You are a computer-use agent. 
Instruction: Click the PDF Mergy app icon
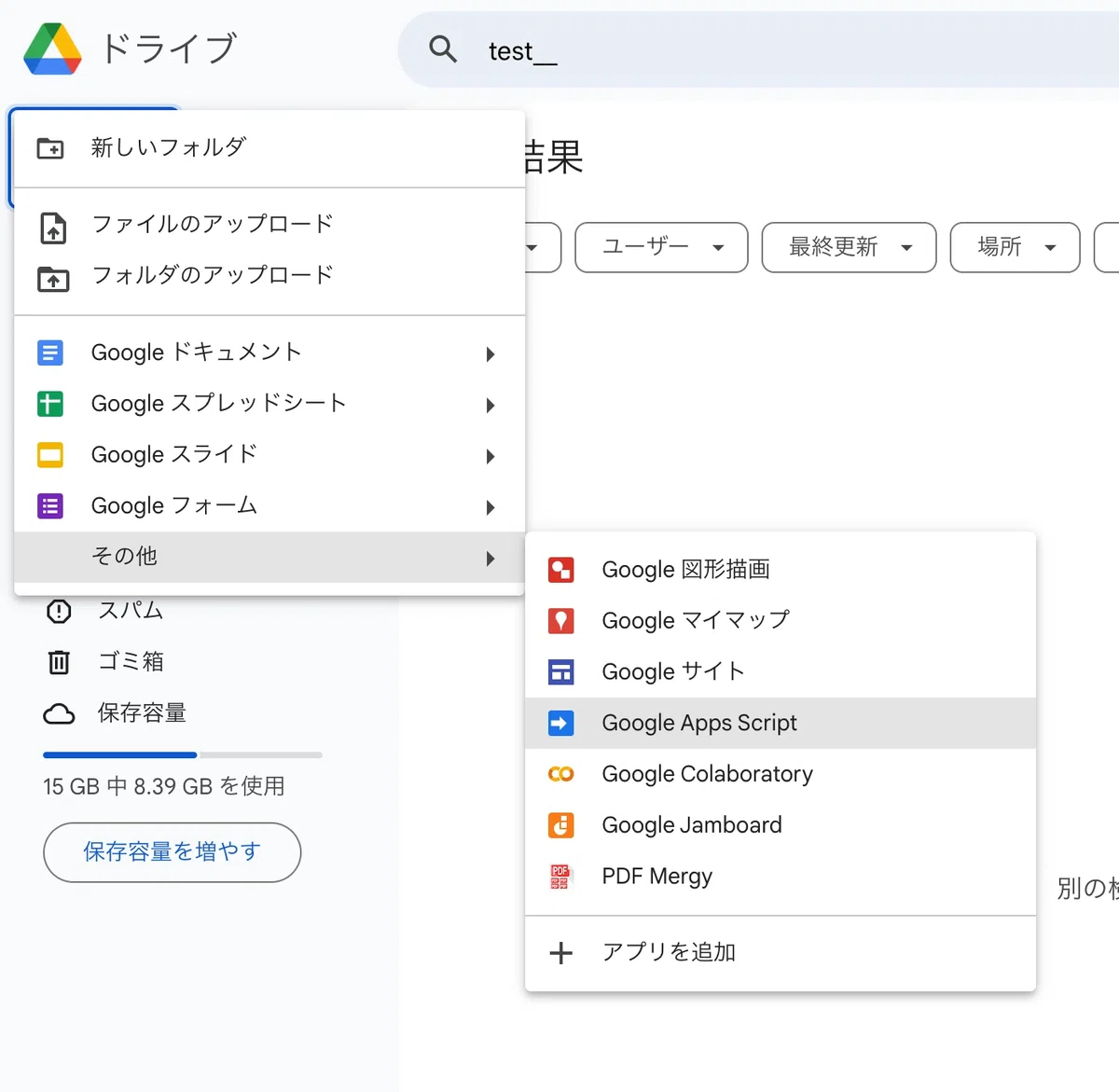point(559,877)
